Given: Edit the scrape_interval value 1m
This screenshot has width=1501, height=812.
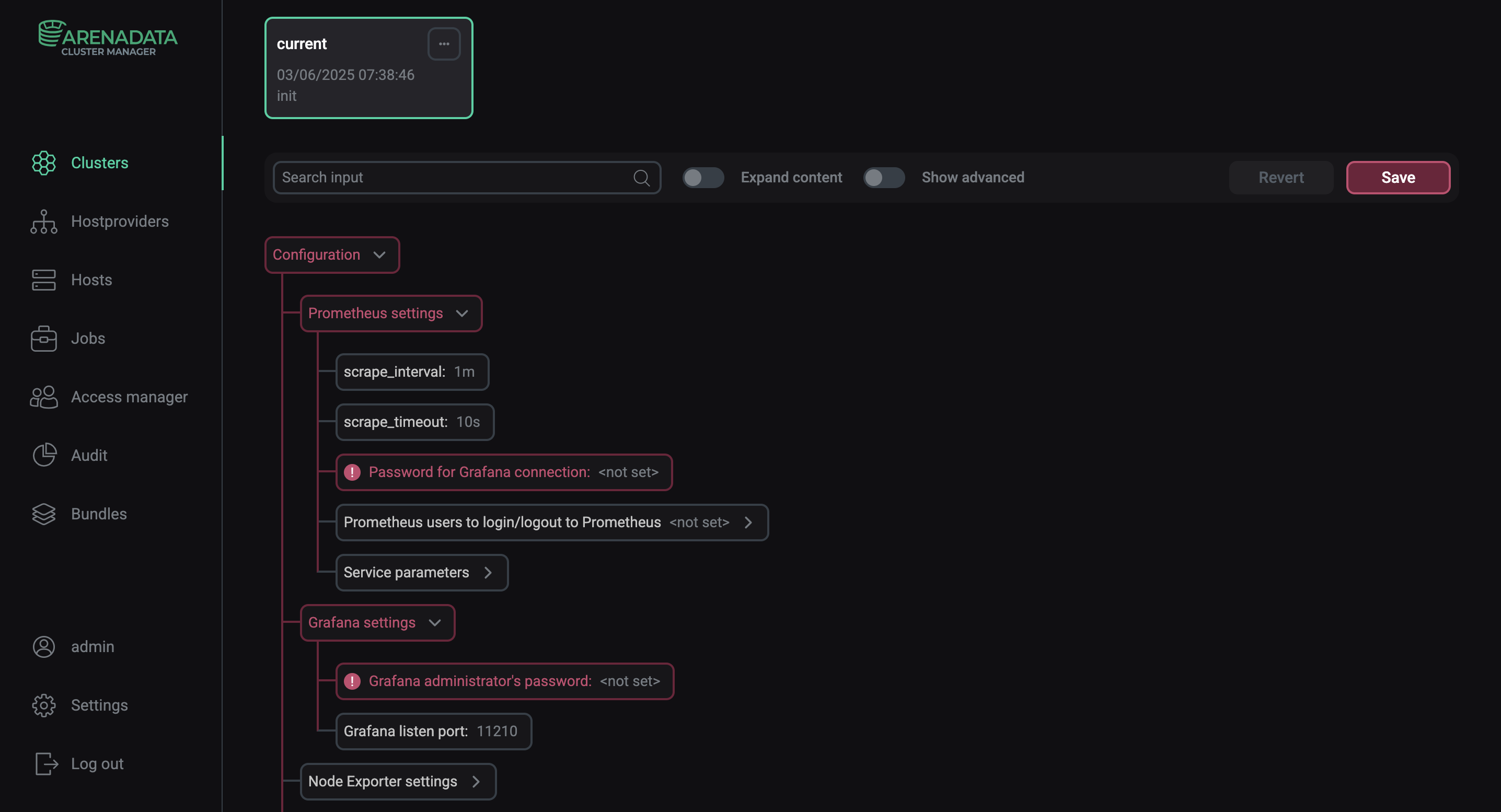Looking at the screenshot, I should pos(465,372).
